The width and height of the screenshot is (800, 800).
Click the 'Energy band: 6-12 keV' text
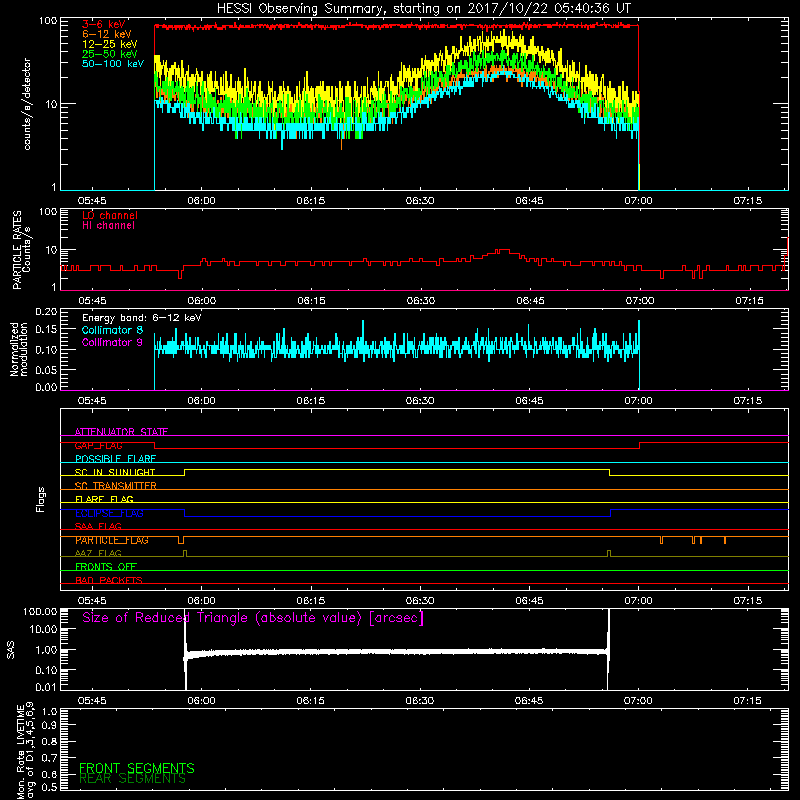(142, 318)
